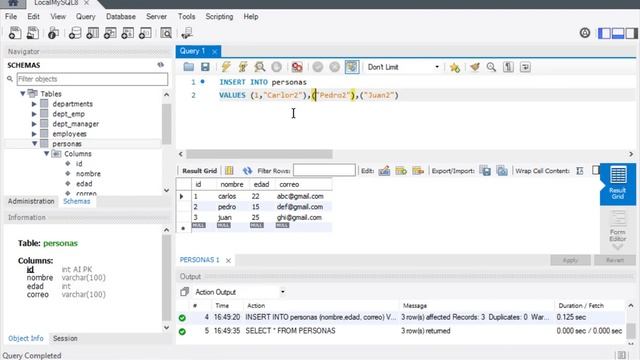Open the Scripting menu

pyautogui.click(x=219, y=16)
